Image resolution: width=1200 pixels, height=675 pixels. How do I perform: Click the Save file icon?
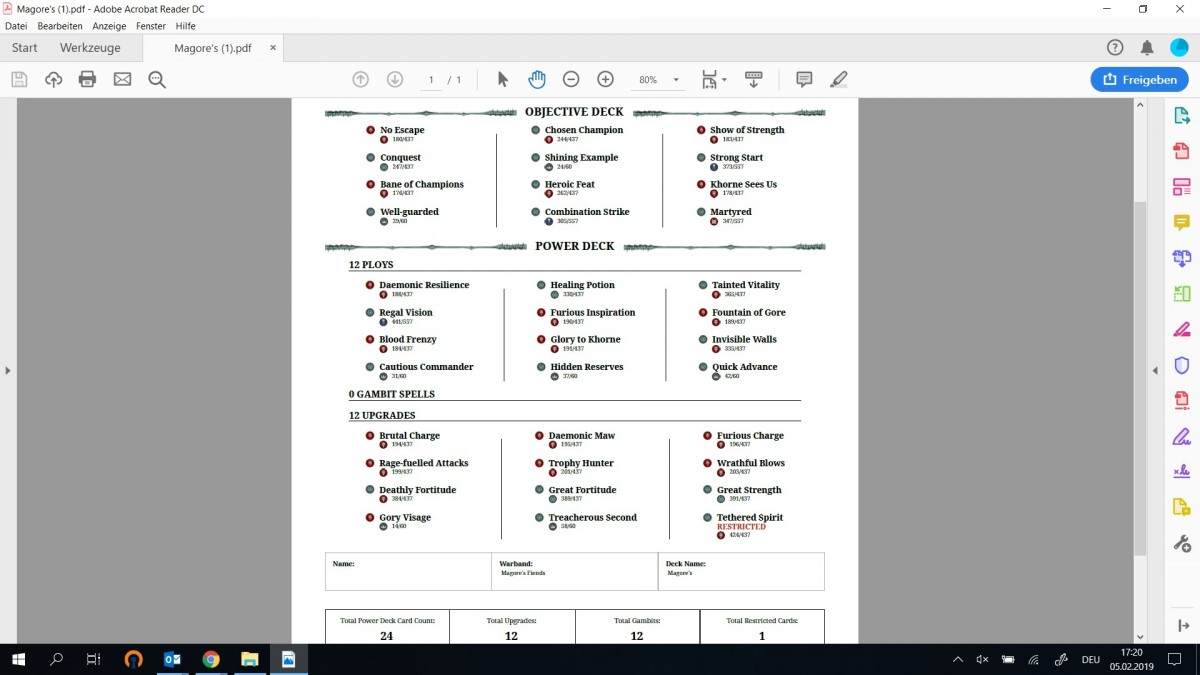click(x=19, y=79)
